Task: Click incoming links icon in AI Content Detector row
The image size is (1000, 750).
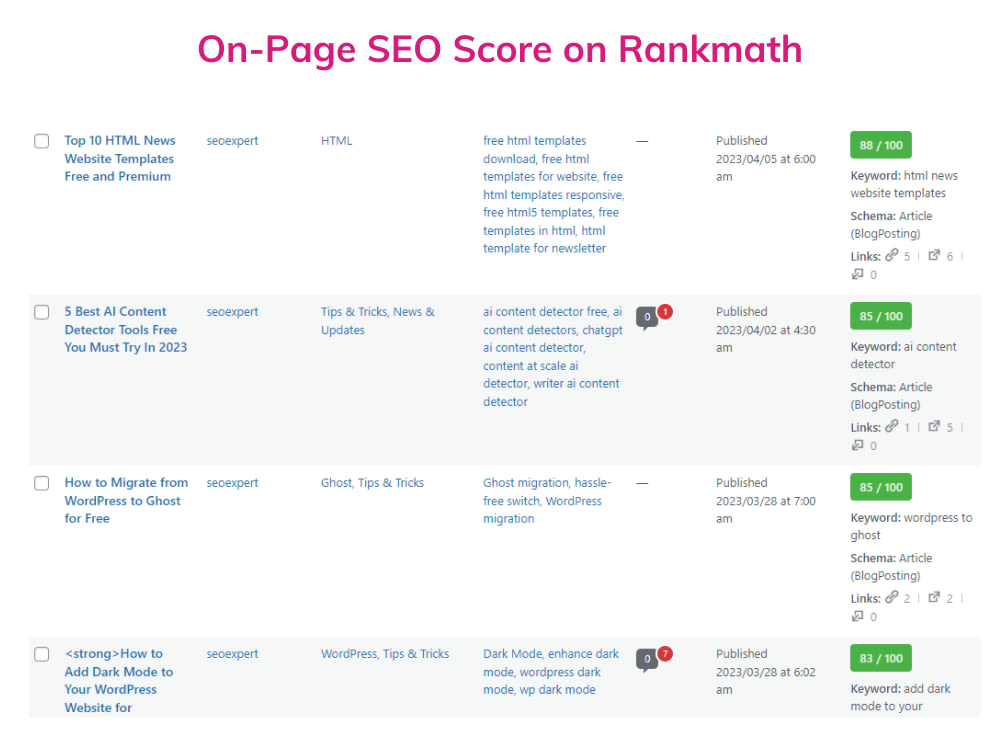Action: (x=858, y=445)
